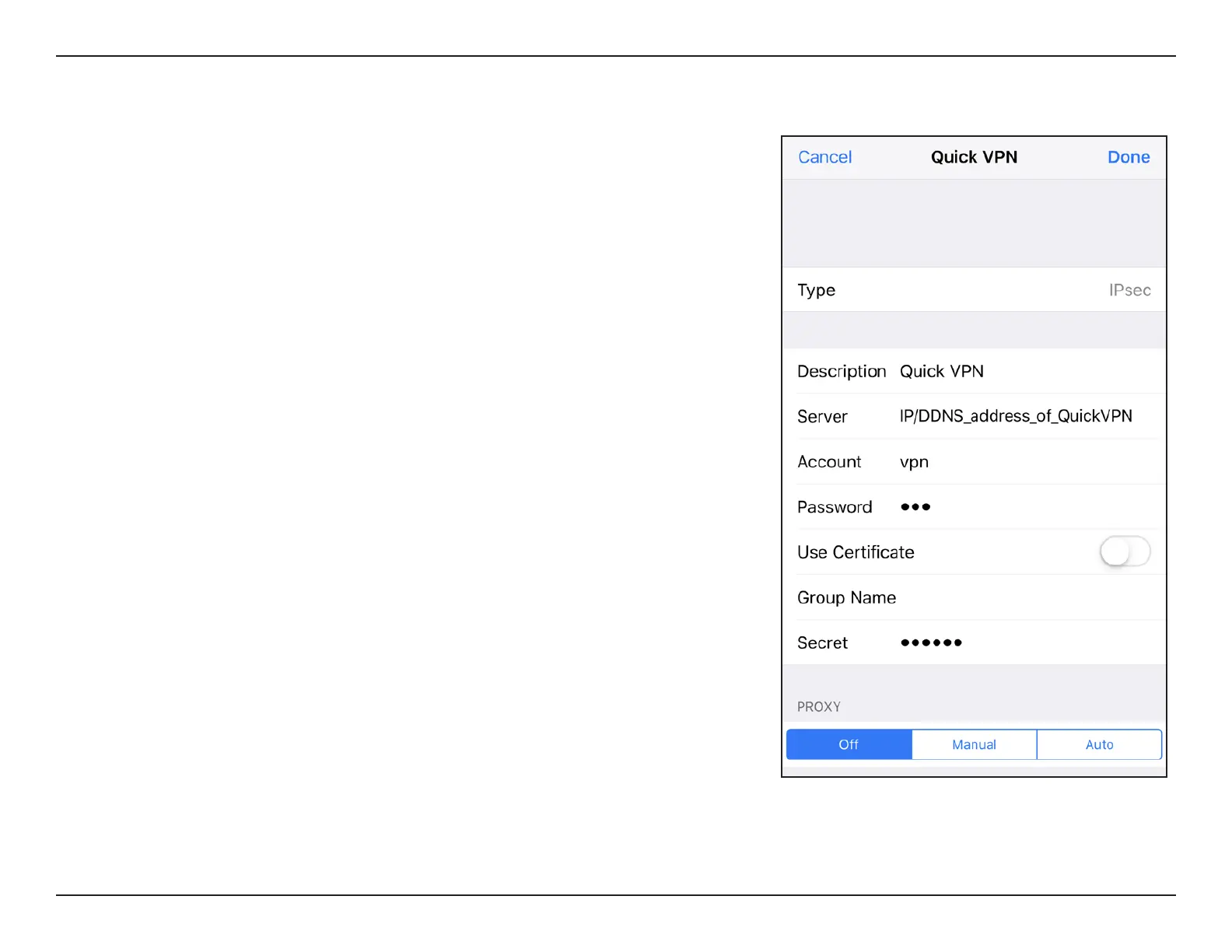Image resolution: width=1232 pixels, height=952 pixels.
Task: Click the Secret label
Action: click(x=822, y=642)
